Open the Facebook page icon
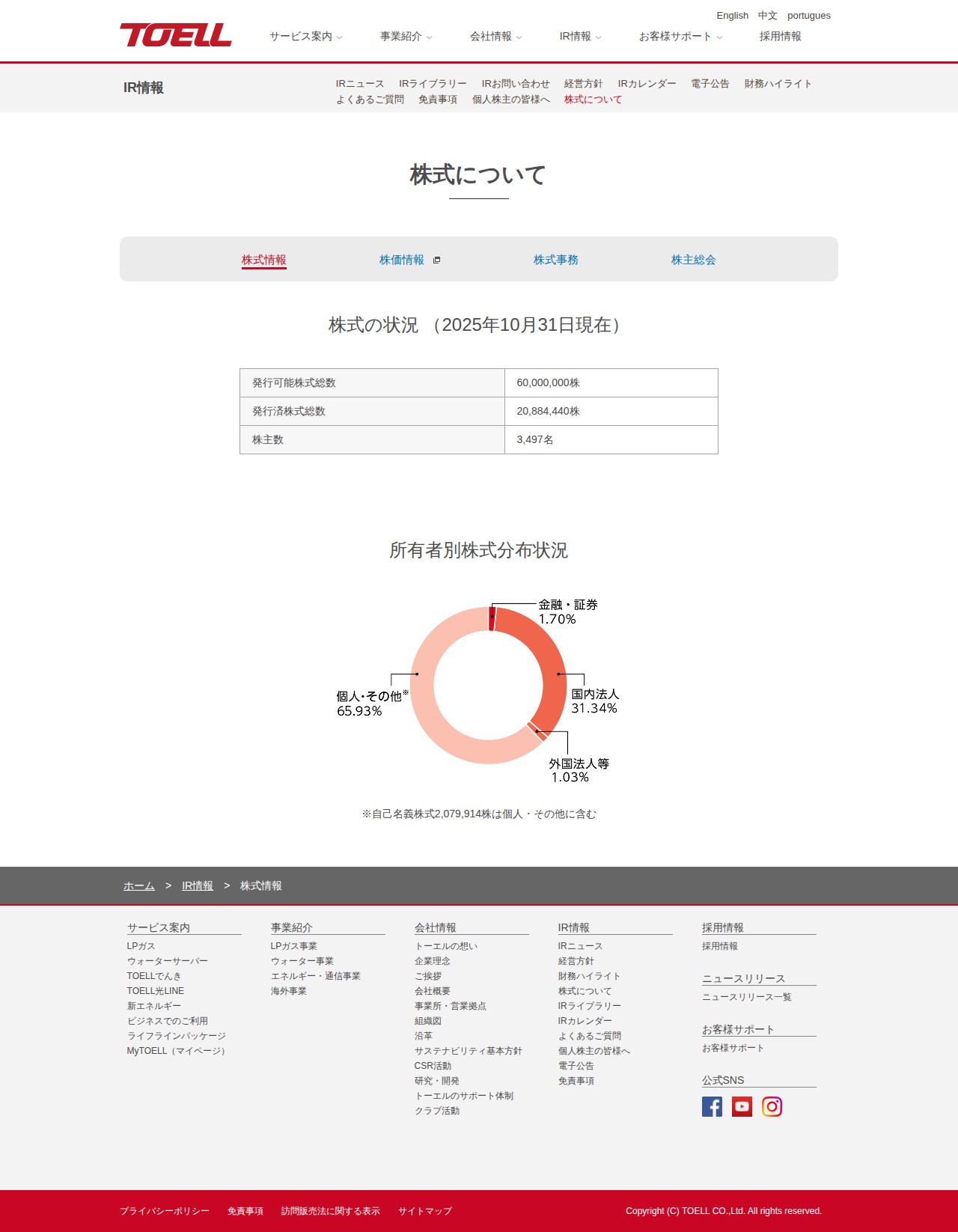The width and height of the screenshot is (958, 1232). [x=712, y=1106]
